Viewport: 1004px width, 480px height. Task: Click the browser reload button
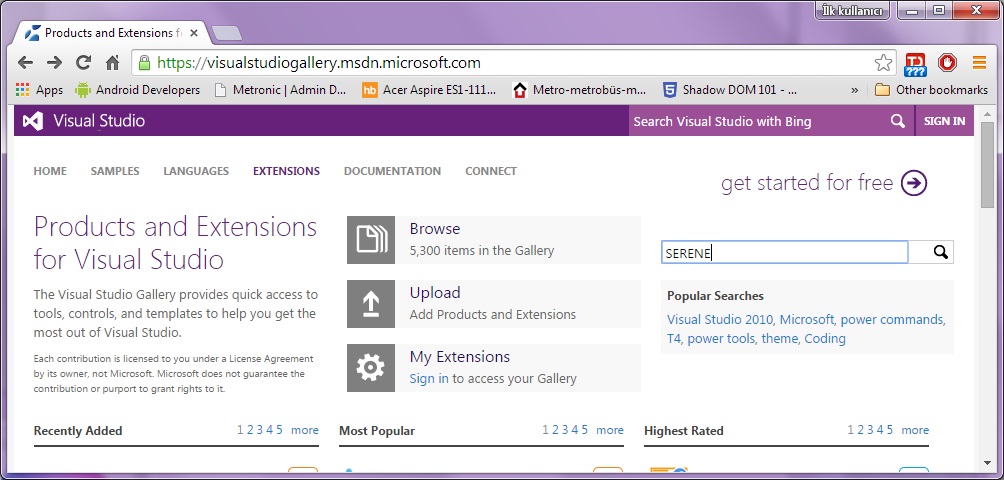[x=83, y=63]
